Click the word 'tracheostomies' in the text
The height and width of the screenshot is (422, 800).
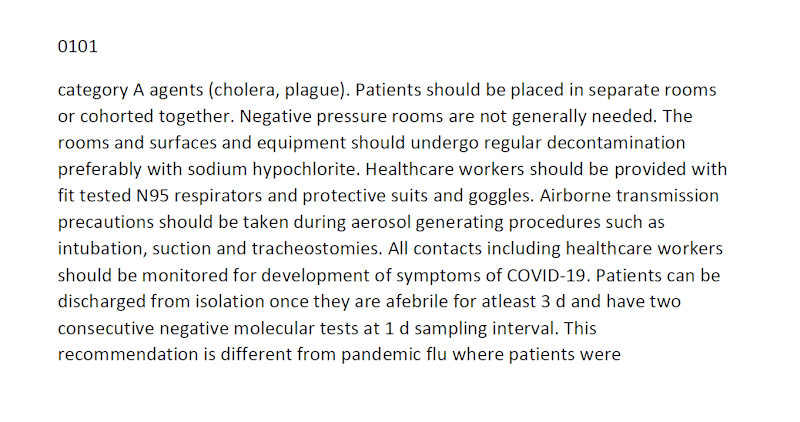pyautogui.click(x=316, y=249)
